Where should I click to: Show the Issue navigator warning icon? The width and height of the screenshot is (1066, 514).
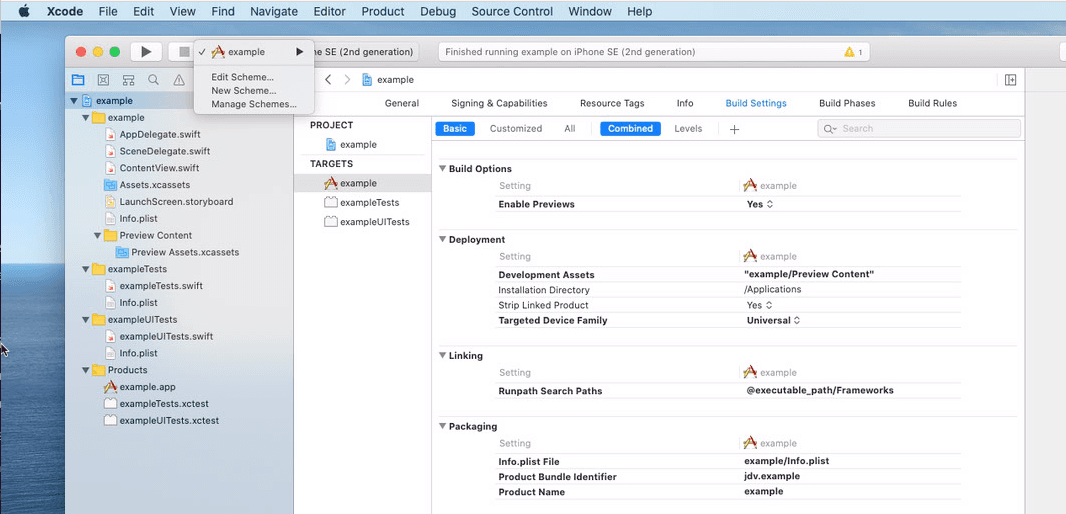179,80
